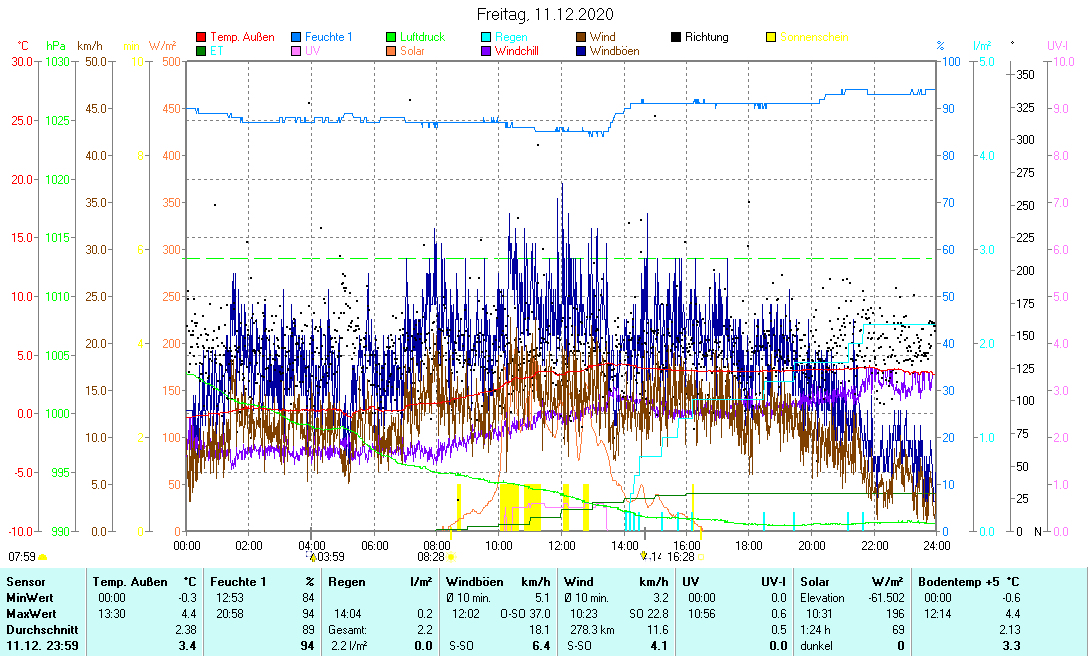
Task: Select the purple Windchill legend swatch
Action: click(x=486, y=50)
